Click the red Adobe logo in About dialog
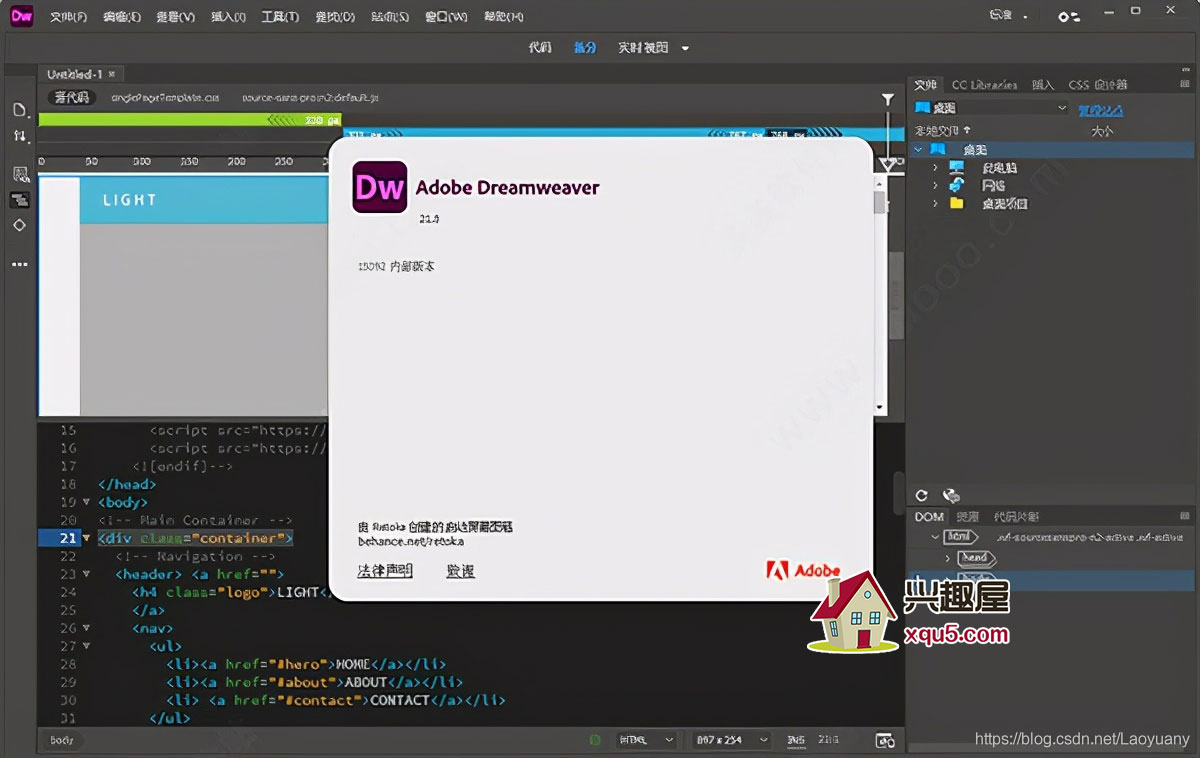Screen dimensions: 1200x758 pyautogui.click(x=803, y=571)
